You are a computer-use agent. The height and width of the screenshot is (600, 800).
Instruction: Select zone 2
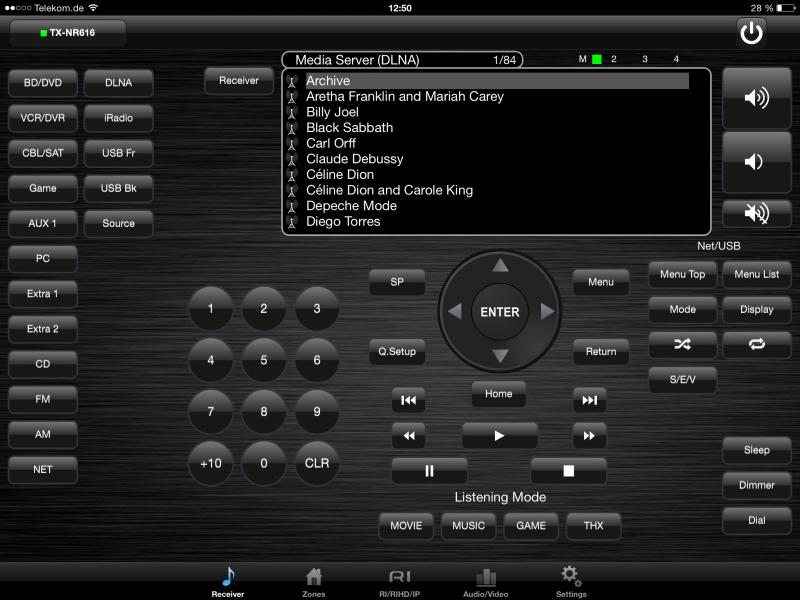pyautogui.click(x=614, y=59)
